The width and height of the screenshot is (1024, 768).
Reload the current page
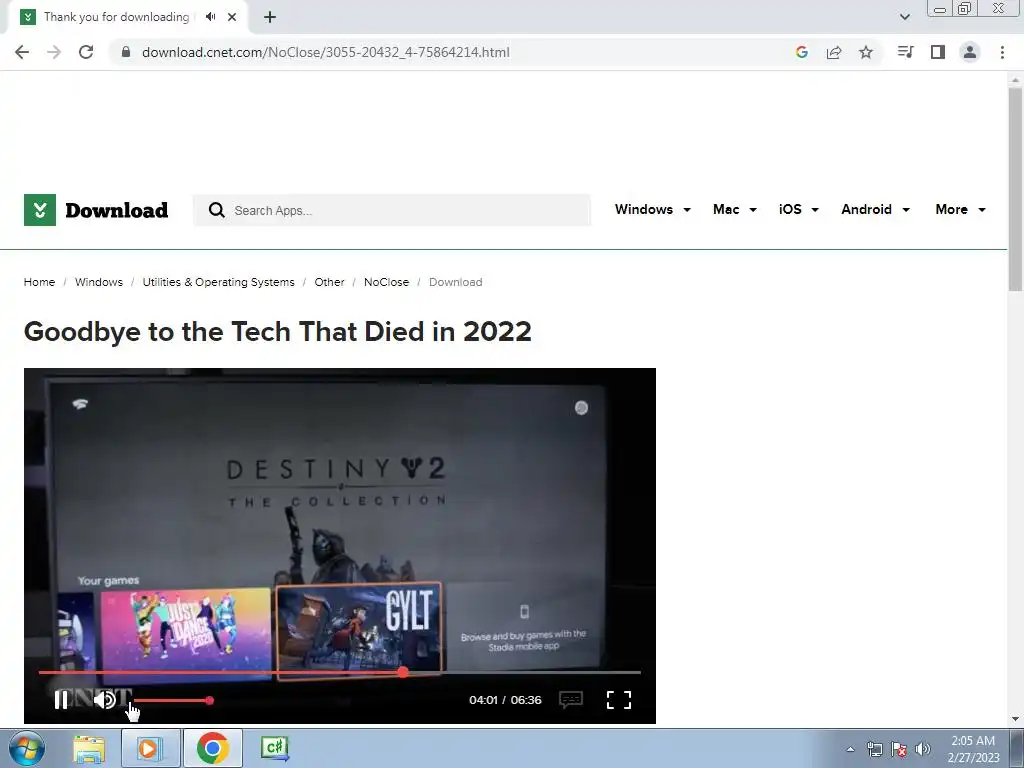(x=86, y=52)
